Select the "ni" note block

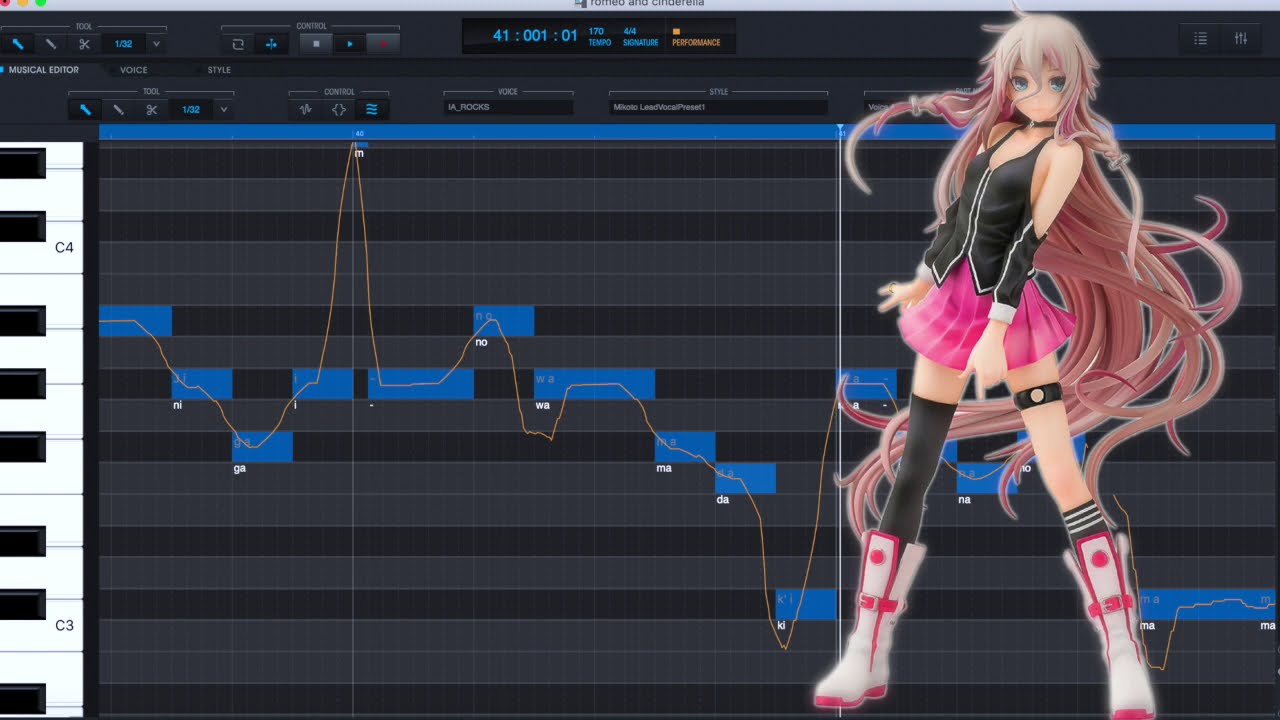coord(202,383)
